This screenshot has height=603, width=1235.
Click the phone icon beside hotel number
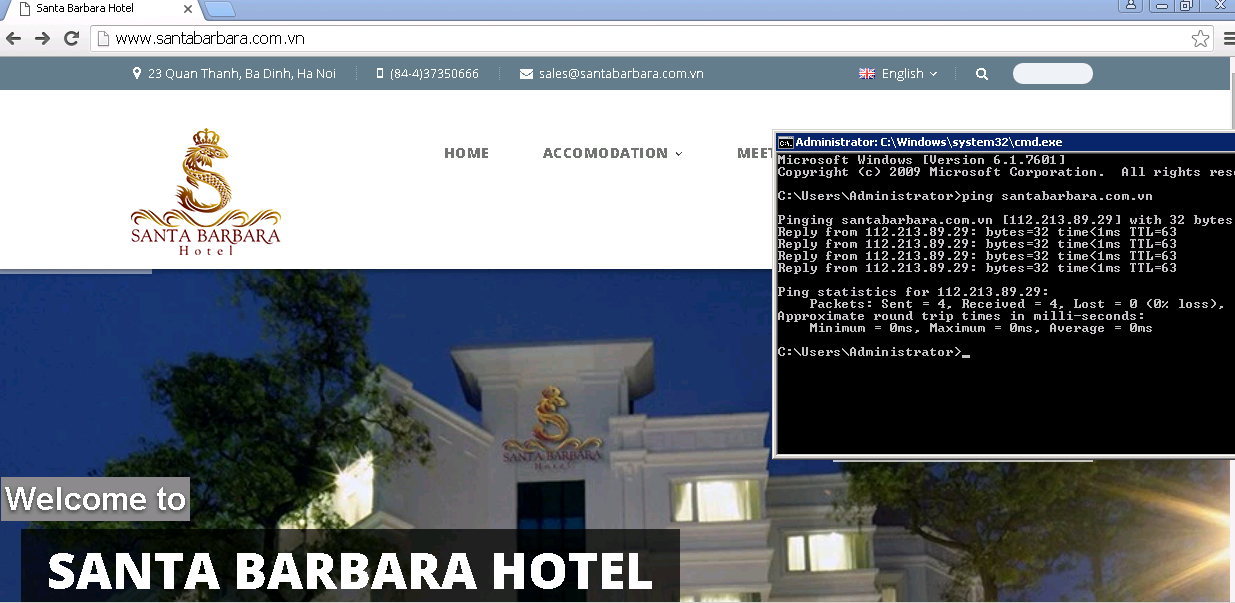point(380,73)
